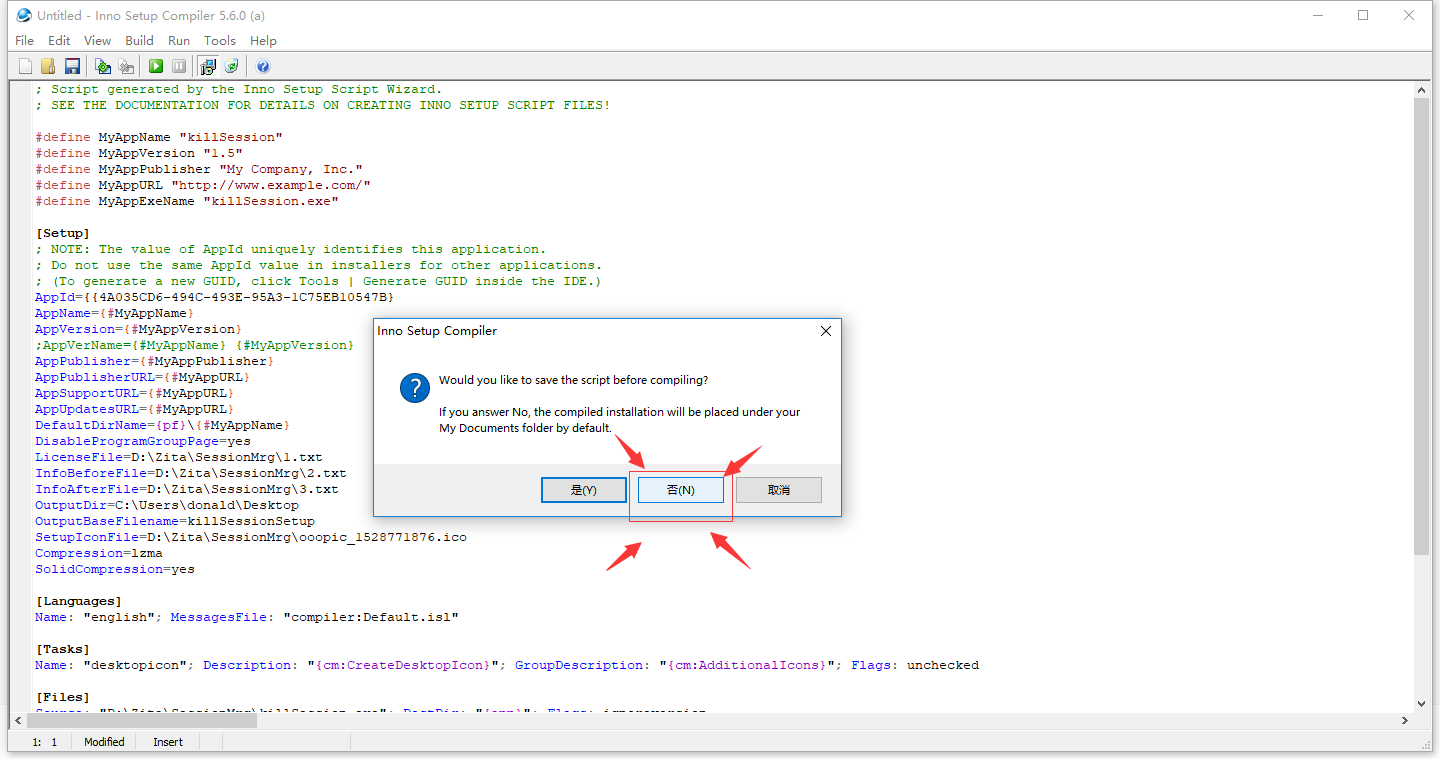Click the line #define MyAppName "killSession"
Screen dimensions: 1440x759
pyautogui.click(x=159, y=137)
